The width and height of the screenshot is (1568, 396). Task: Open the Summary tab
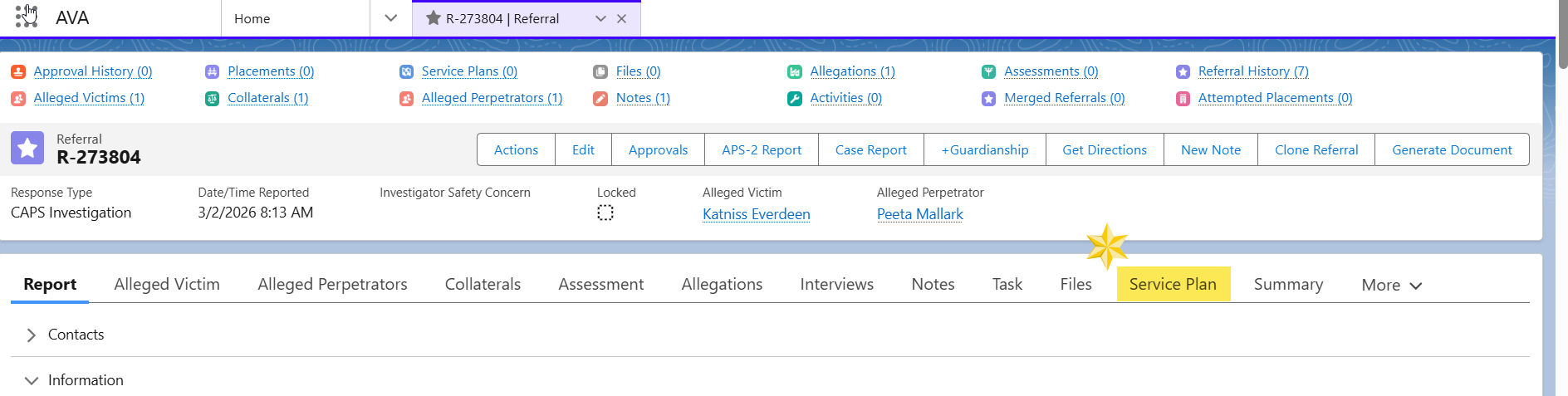click(x=1288, y=284)
